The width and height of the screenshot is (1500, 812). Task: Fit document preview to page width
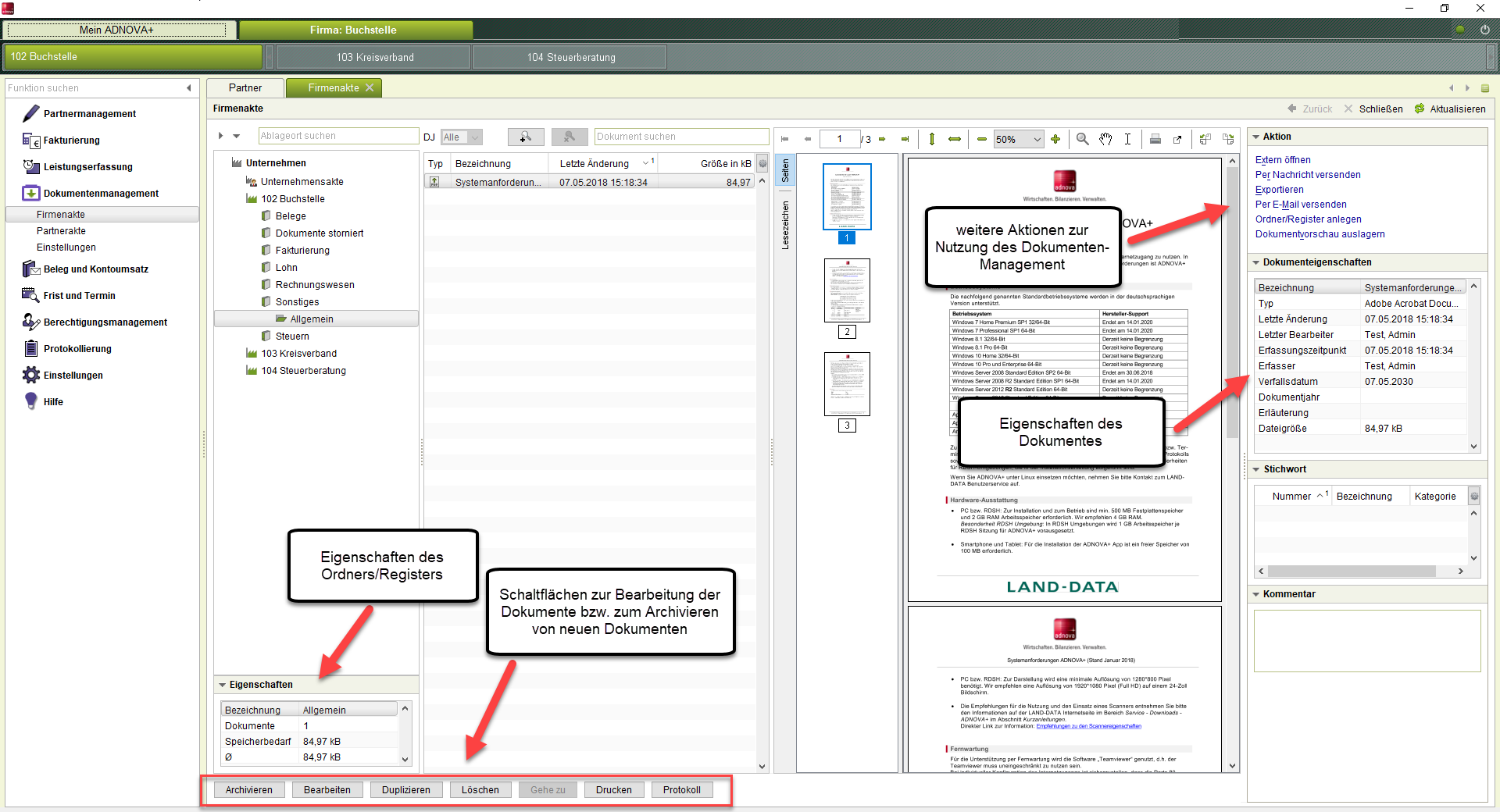click(955, 139)
